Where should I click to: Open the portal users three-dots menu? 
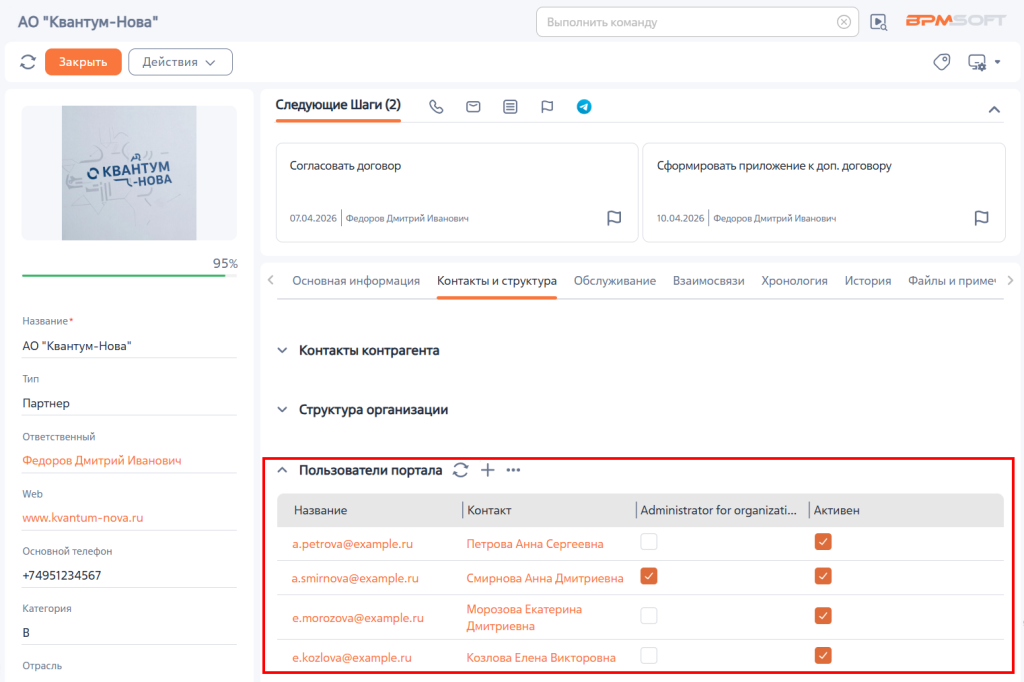click(x=513, y=470)
